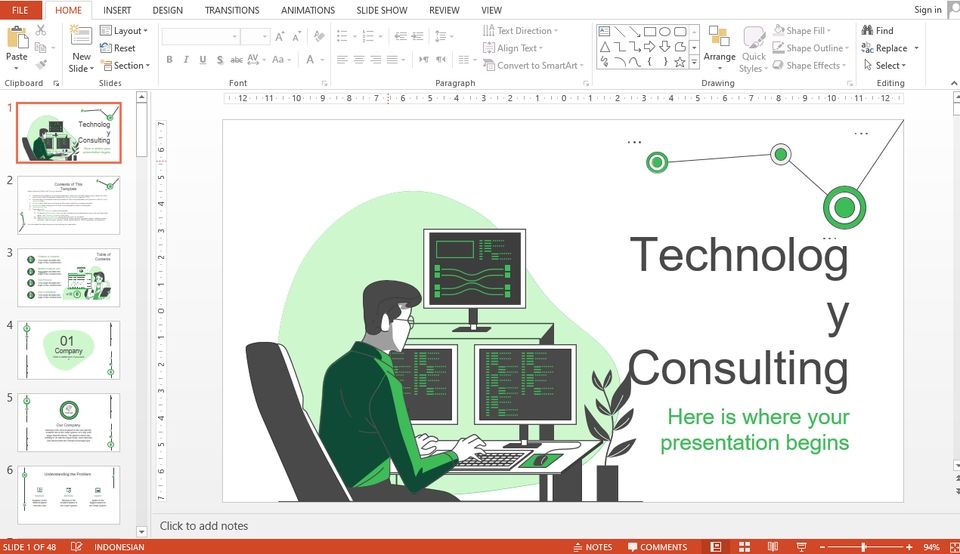Toggle Align Right paragraph alignment

[x=375, y=59]
